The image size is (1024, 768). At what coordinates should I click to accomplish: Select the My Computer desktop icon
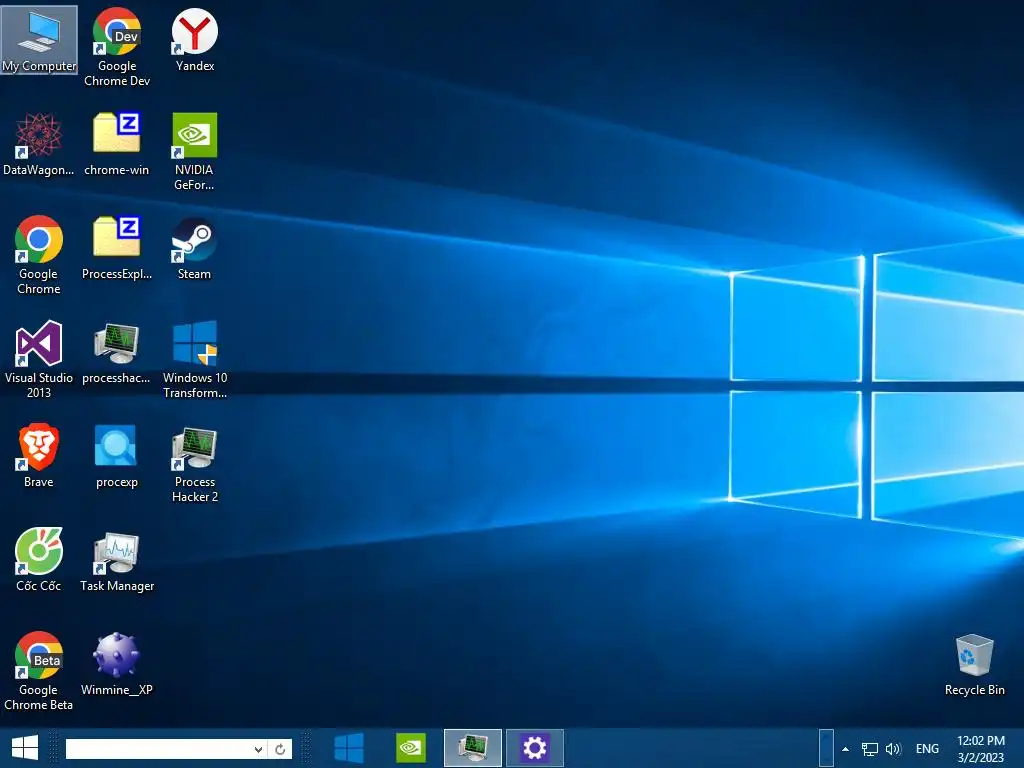pyautogui.click(x=39, y=40)
